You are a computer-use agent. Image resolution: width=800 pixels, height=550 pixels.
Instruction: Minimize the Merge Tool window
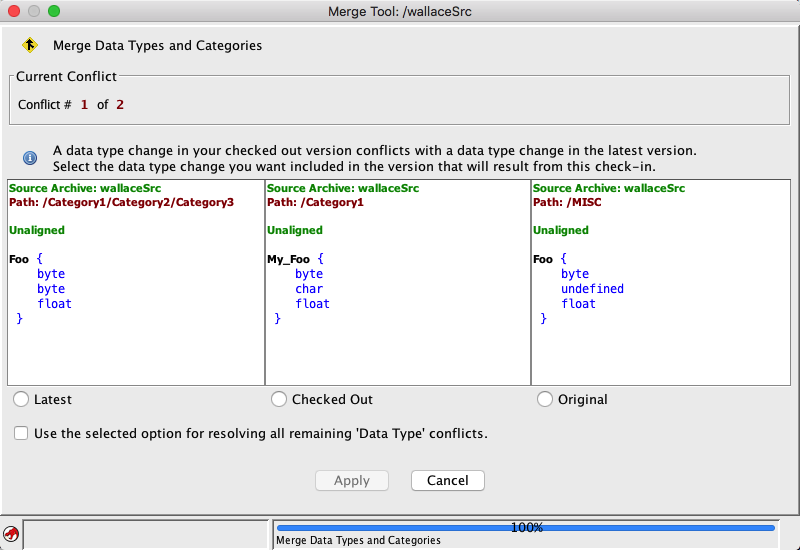[34, 11]
